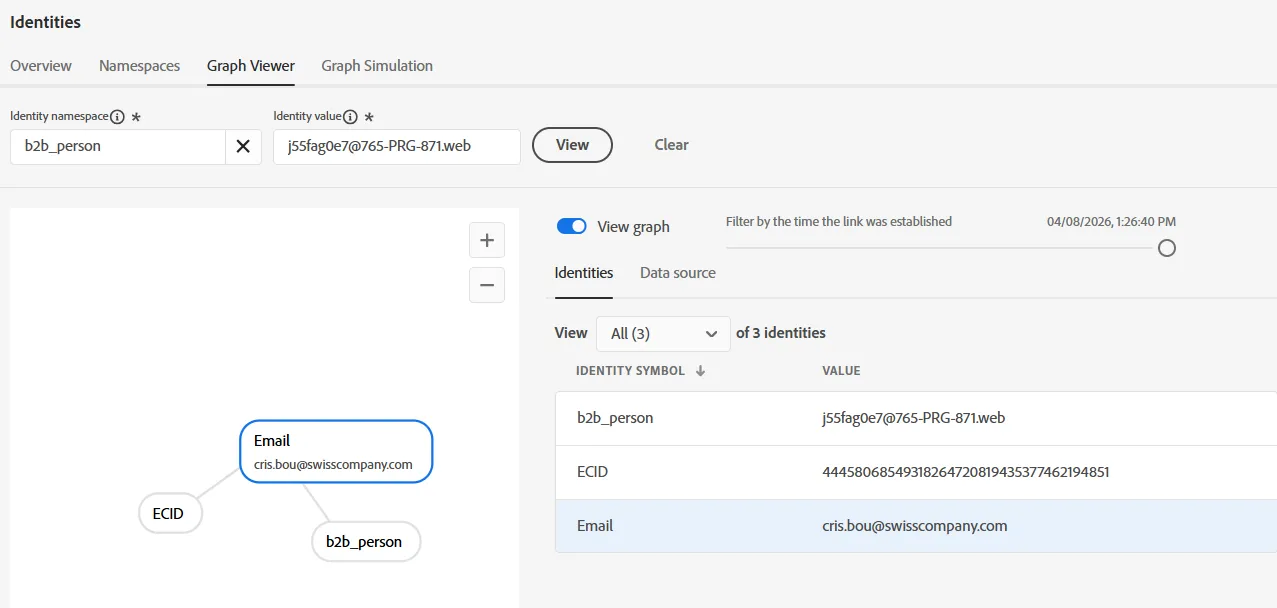The height and width of the screenshot is (608, 1277).
Task: Sort by the Identity Symbol arrow icon
Action: (700, 371)
